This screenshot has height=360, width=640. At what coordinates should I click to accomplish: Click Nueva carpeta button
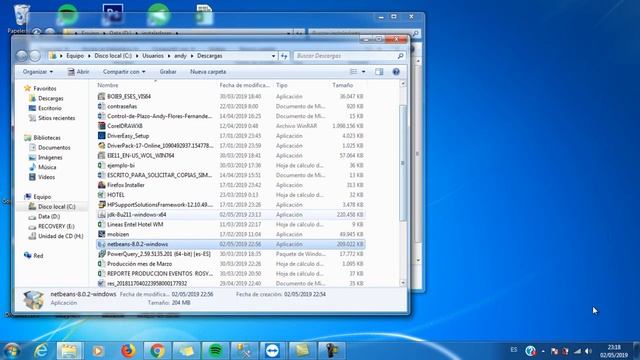[208, 72]
